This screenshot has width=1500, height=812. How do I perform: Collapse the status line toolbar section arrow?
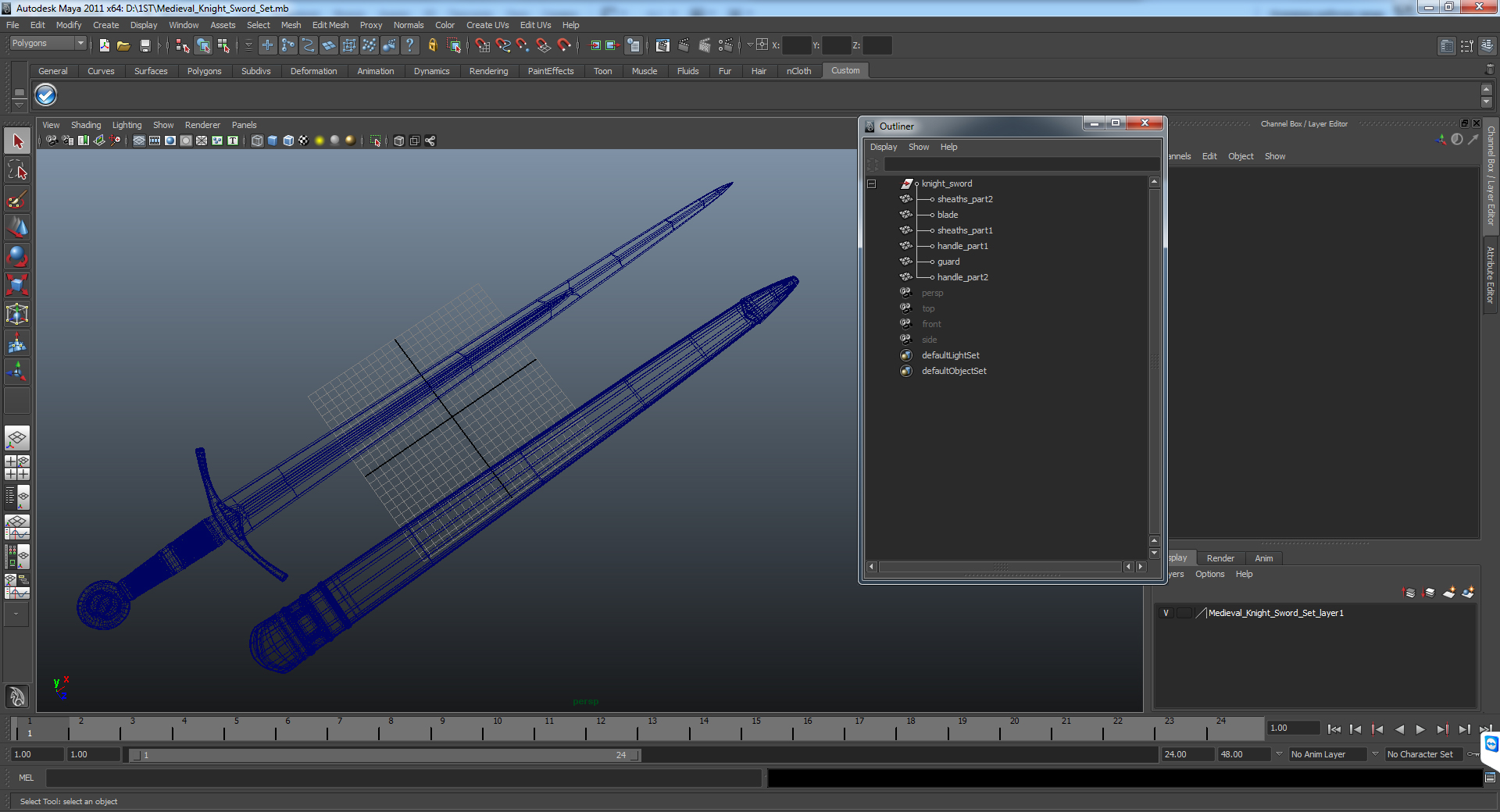pos(159,45)
